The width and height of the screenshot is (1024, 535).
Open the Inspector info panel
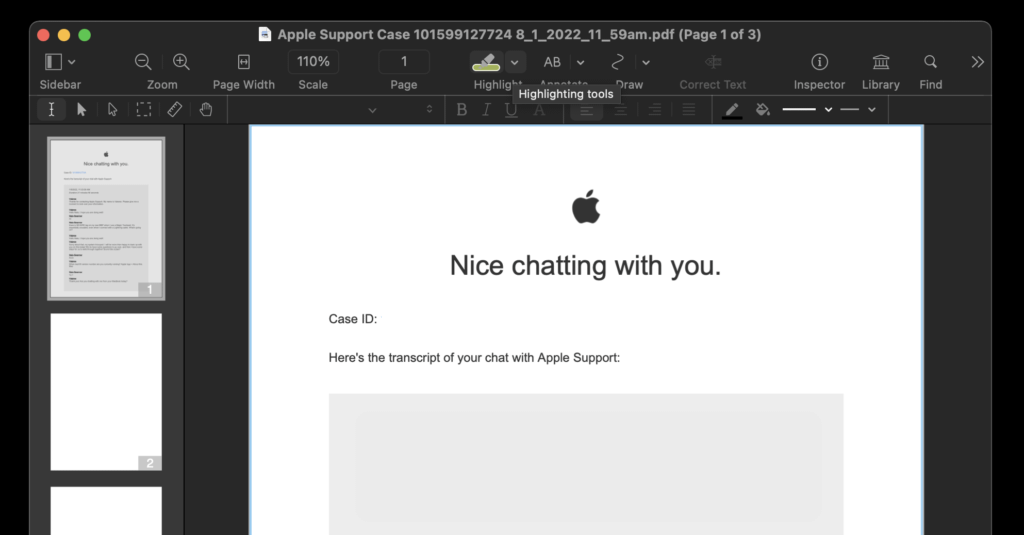pos(820,61)
